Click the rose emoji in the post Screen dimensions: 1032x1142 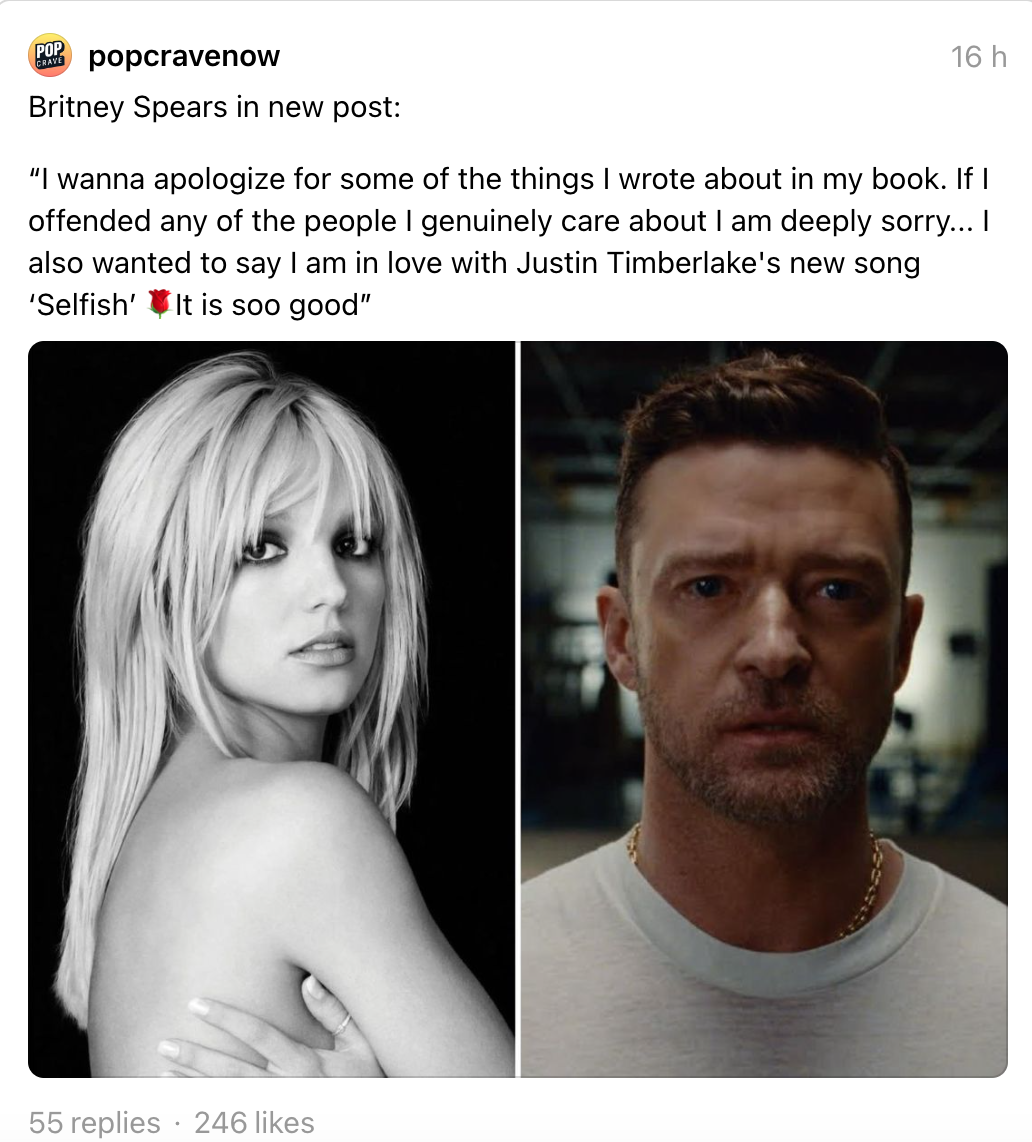click(x=159, y=304)
